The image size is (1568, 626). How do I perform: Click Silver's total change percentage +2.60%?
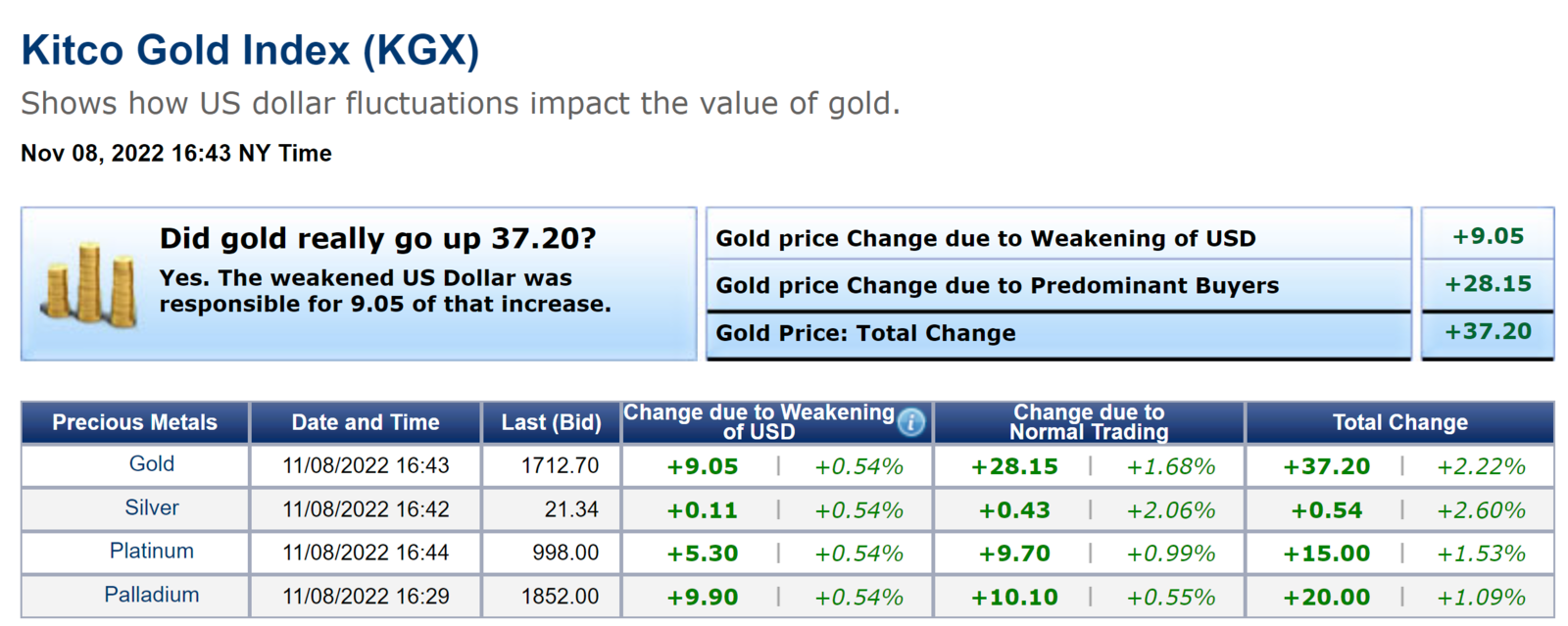point(1481,510)
